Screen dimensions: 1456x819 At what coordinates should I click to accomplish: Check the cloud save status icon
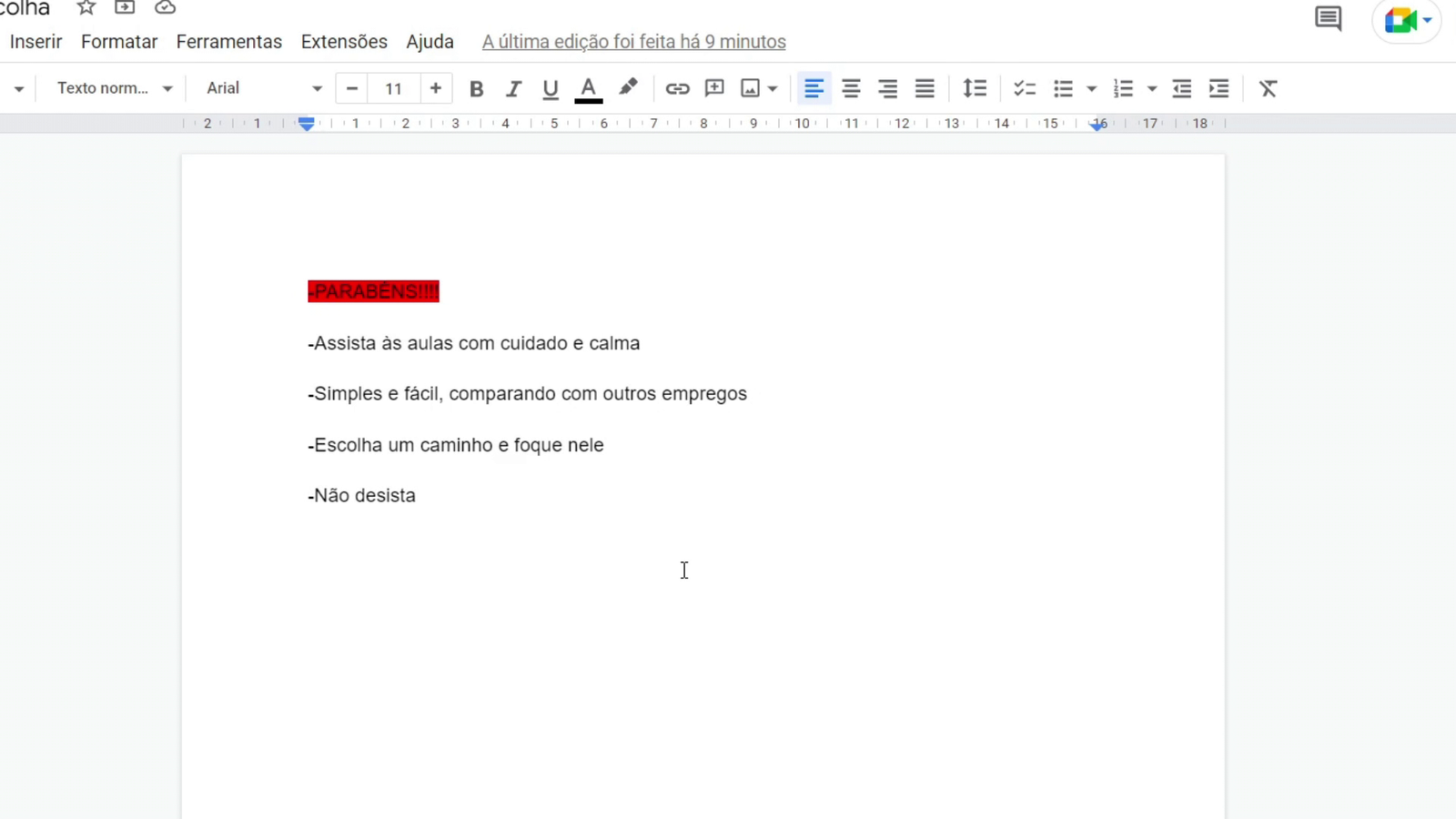coord(165,7)
